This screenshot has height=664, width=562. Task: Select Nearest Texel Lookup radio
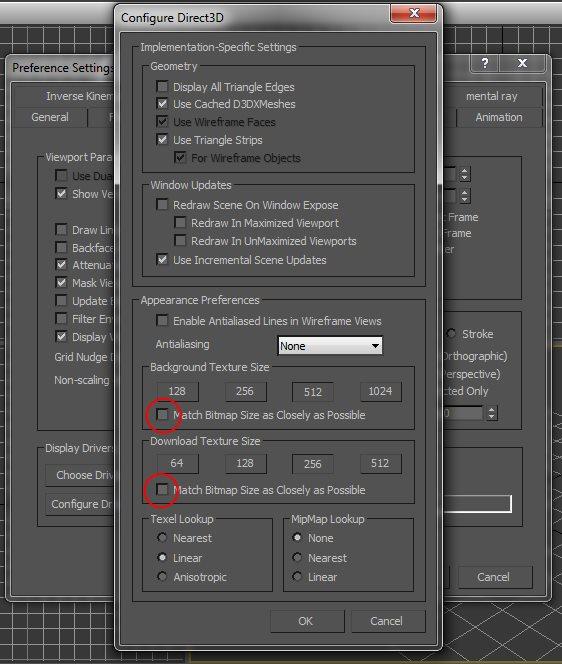click(x=162, y=537)
